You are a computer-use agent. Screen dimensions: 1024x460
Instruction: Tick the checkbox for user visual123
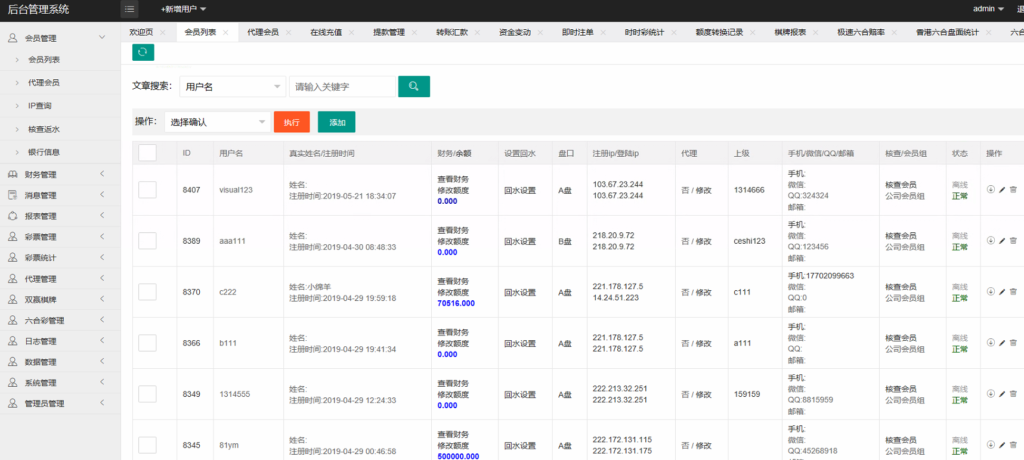click(147, 189)
